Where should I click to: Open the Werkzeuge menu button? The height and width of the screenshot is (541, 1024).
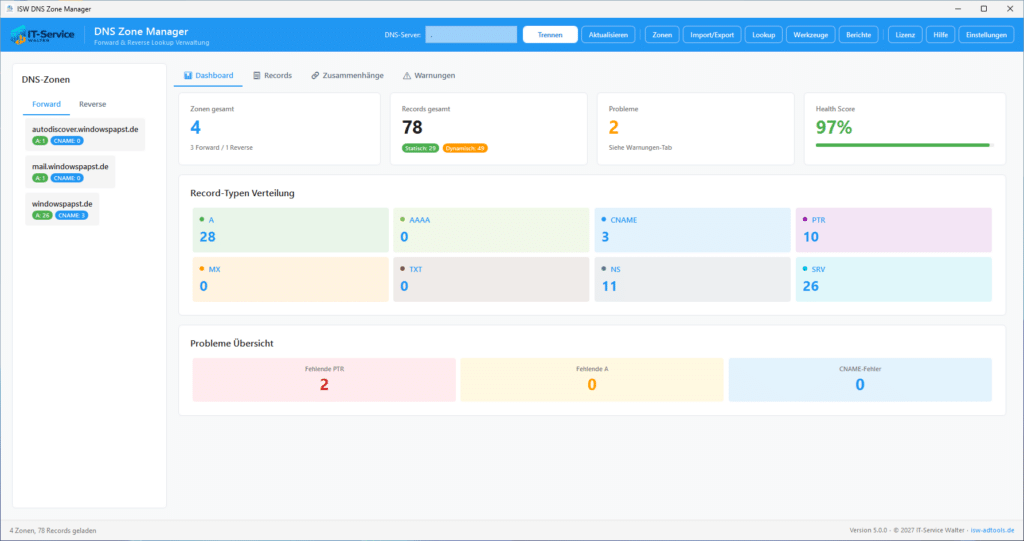pyautogui.click(x=810, y=35)
